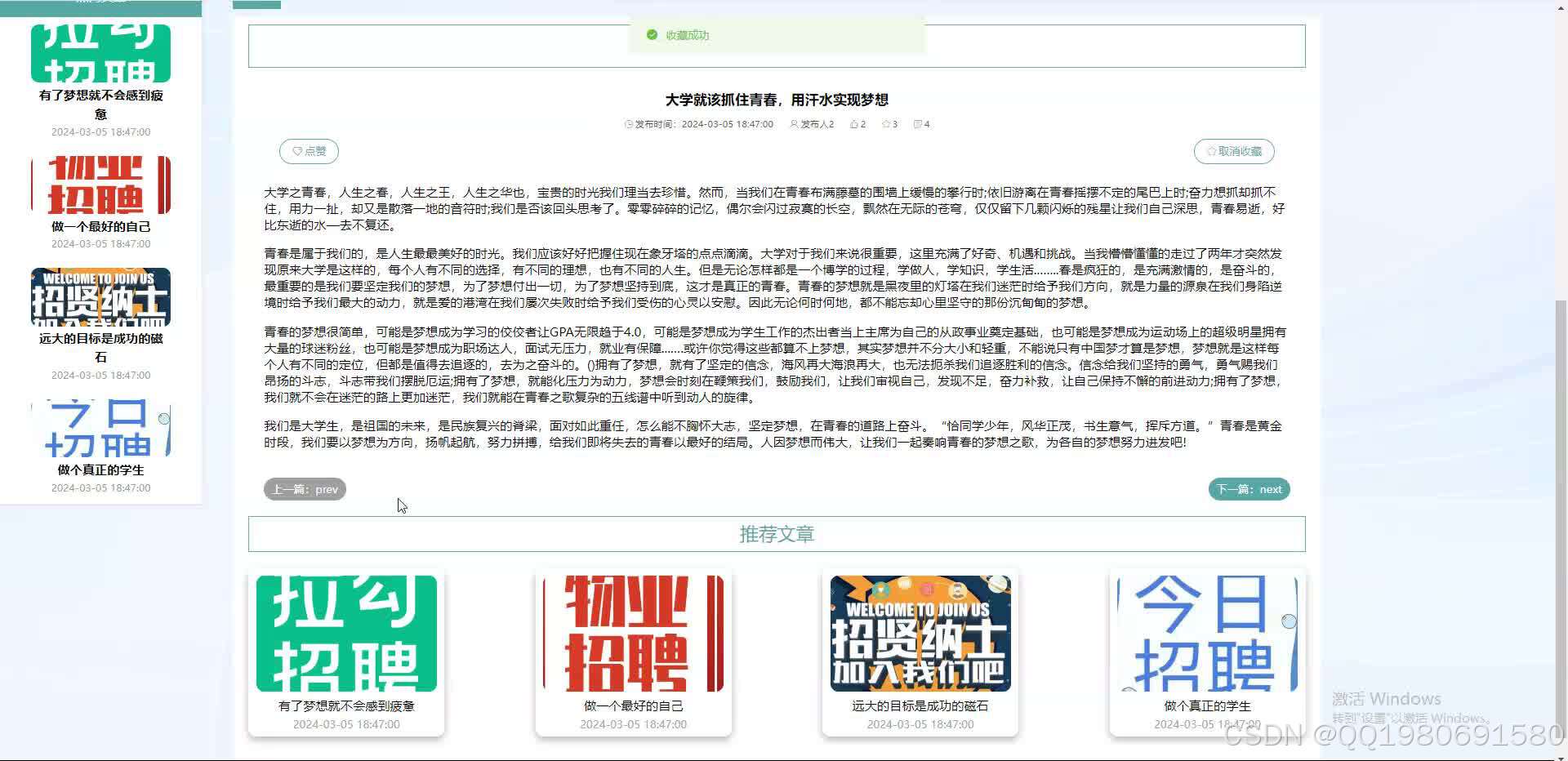This screenshot has width=1568, height=761.
Task: Click the star icon showing count 3
Action: click(x=886, y=124)
